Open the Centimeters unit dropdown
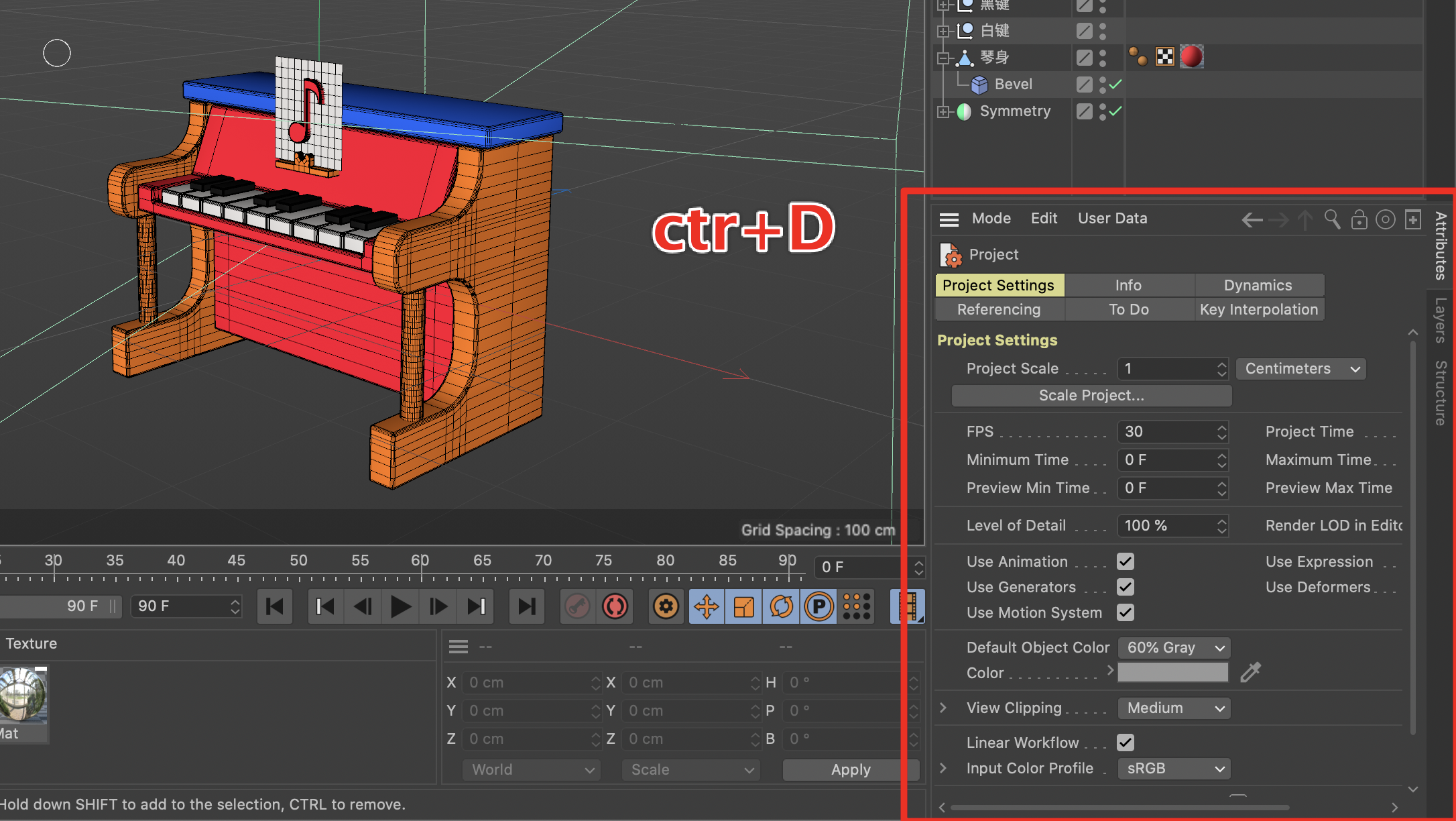1456x821 pixels. click(1300, 369)
